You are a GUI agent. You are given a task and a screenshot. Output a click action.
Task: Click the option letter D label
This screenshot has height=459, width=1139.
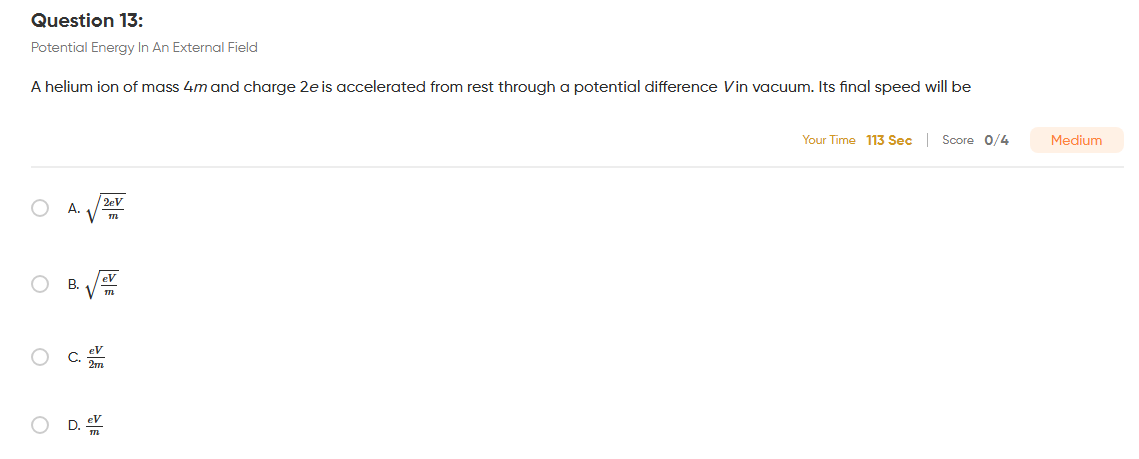click(74, 425)
